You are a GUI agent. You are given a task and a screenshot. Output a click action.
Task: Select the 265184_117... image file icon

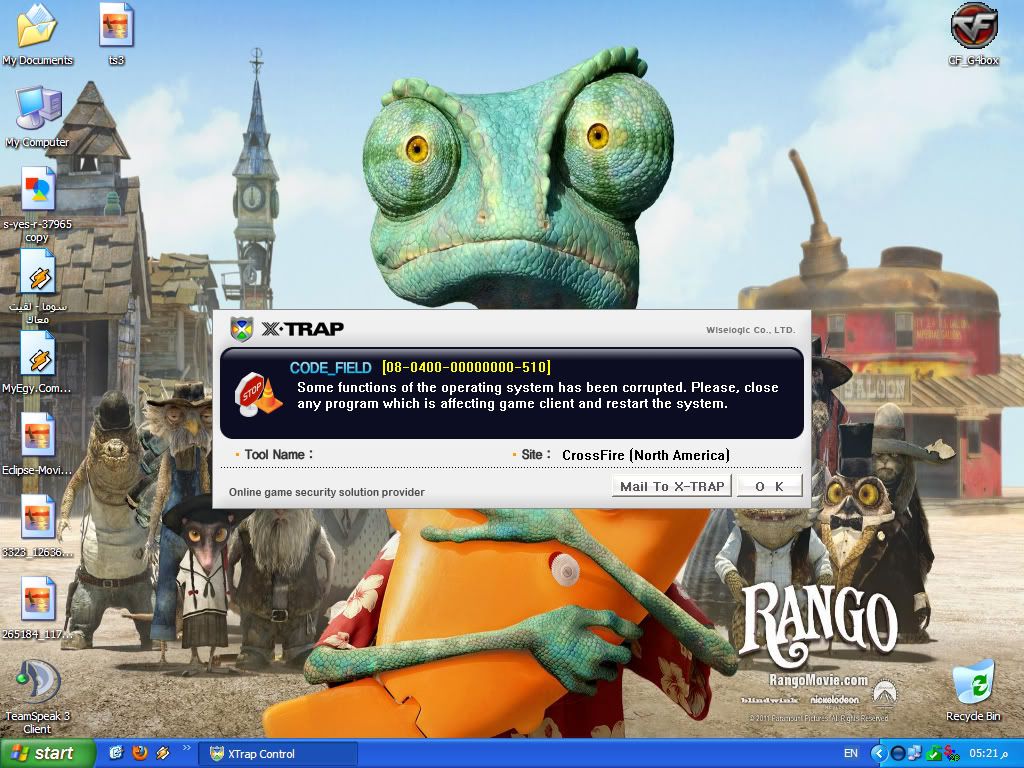(37, 601)
